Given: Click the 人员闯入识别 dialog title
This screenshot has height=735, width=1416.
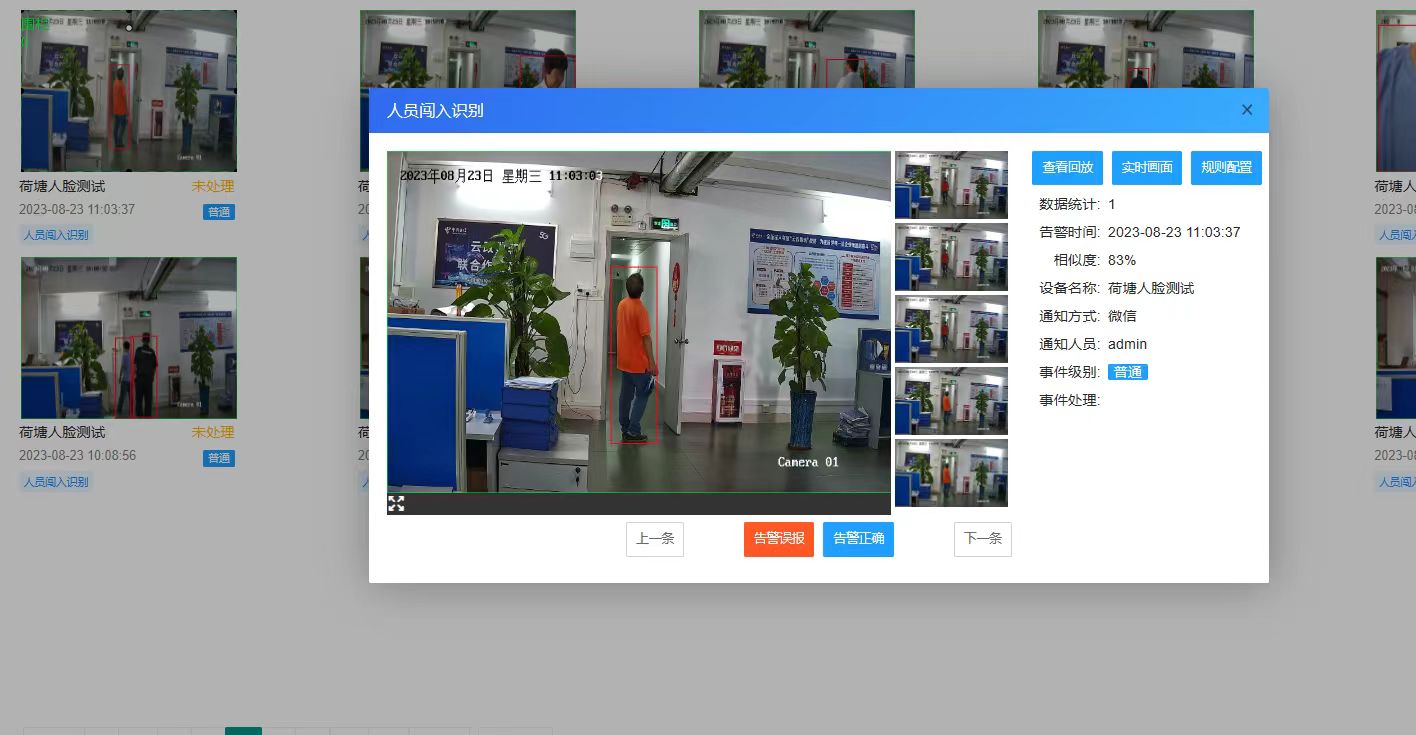Looking at the screenshot, I should pyautogui.click(x=435, y=111).
